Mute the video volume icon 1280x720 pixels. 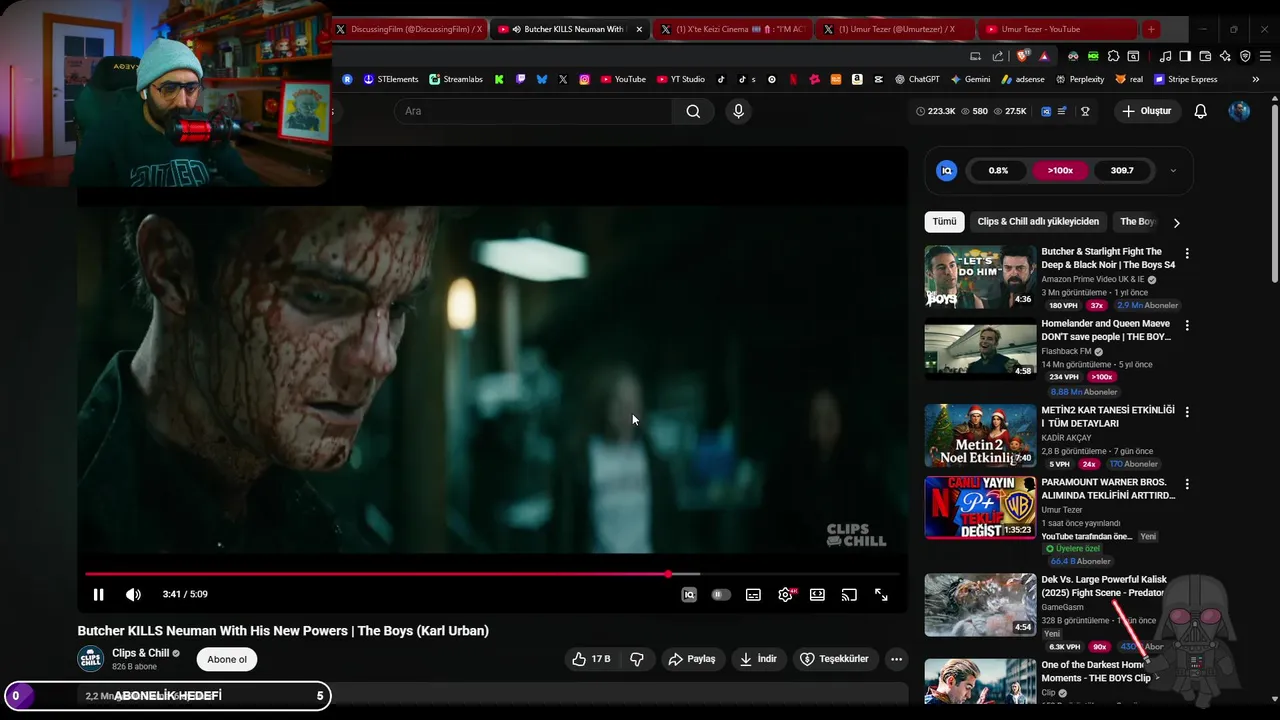tap(133, 595)
